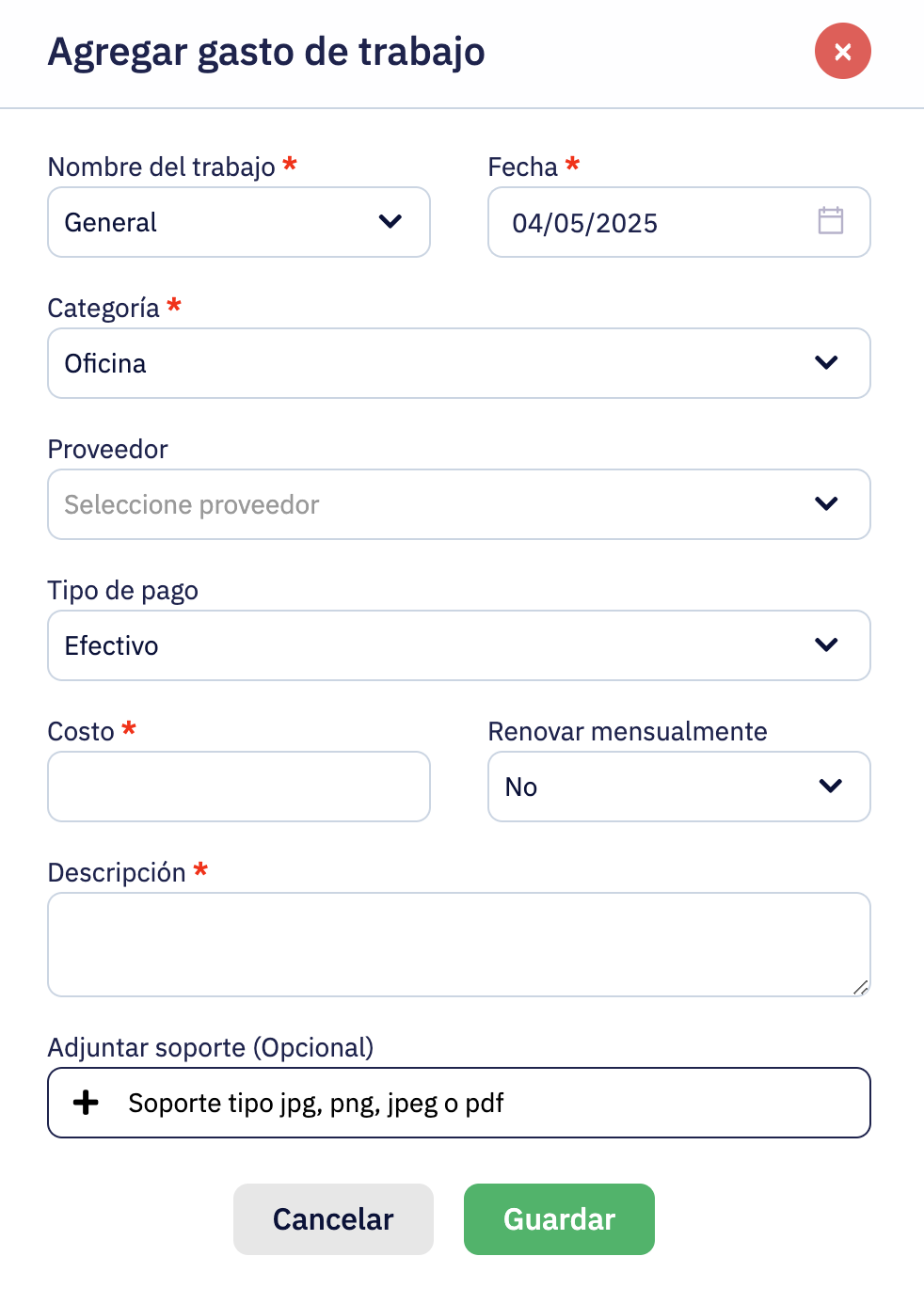Click the 04/05/2025 date field
924x1304 pixels.
679,222
